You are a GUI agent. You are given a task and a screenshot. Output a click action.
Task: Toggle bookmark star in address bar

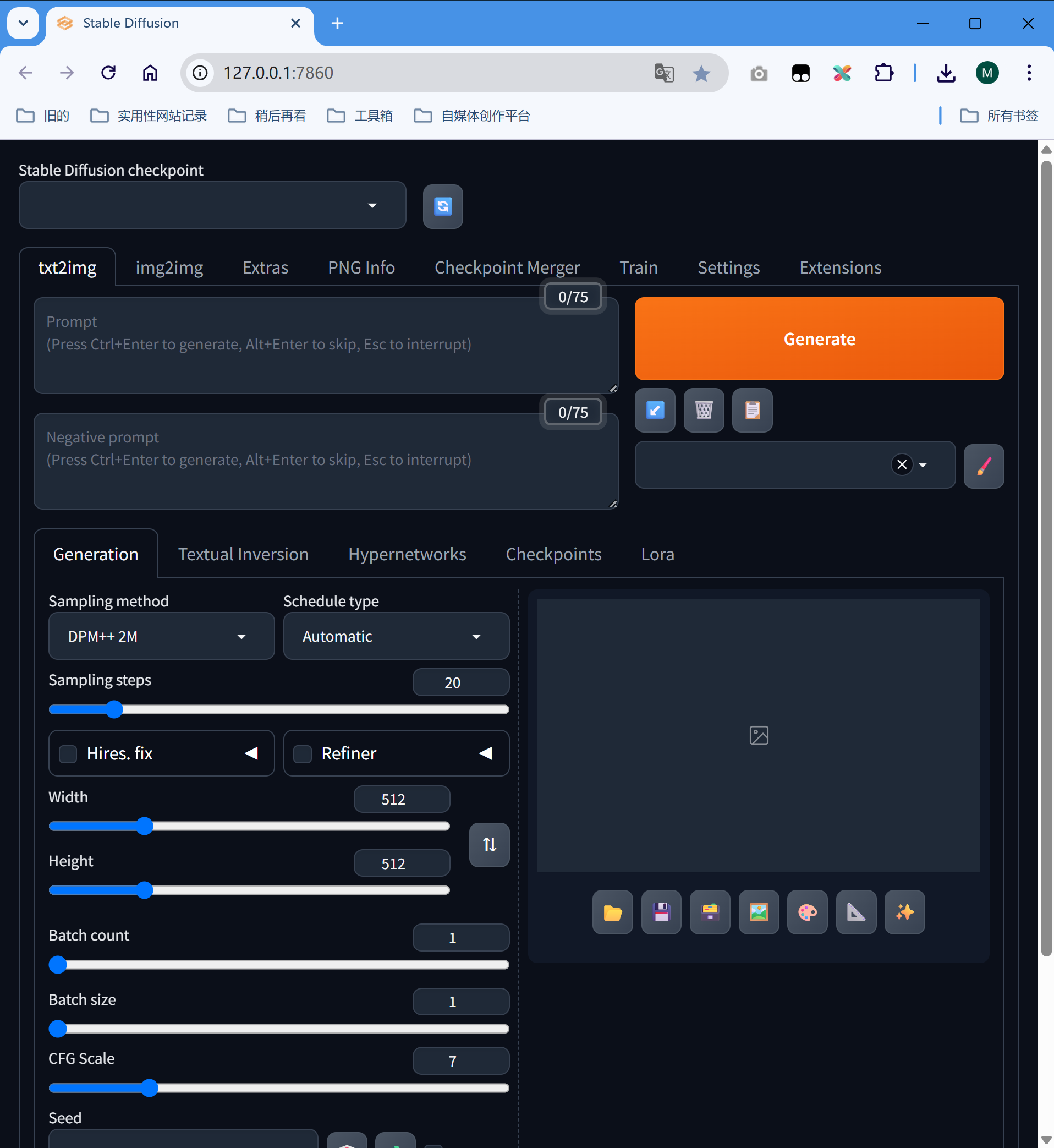(x=701, y=73)
